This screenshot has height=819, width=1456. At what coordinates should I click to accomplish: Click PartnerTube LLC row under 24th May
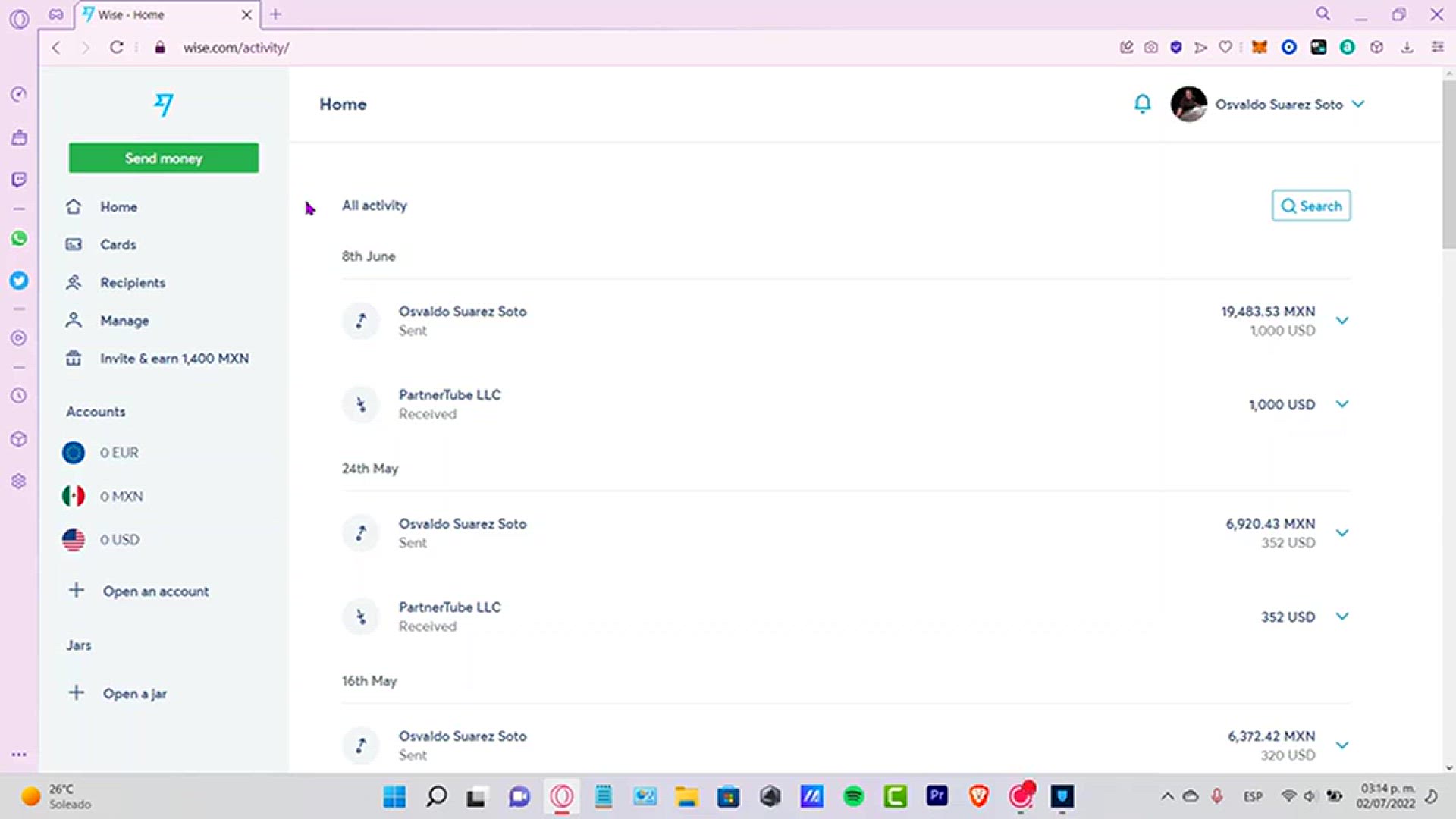[846, 617]
